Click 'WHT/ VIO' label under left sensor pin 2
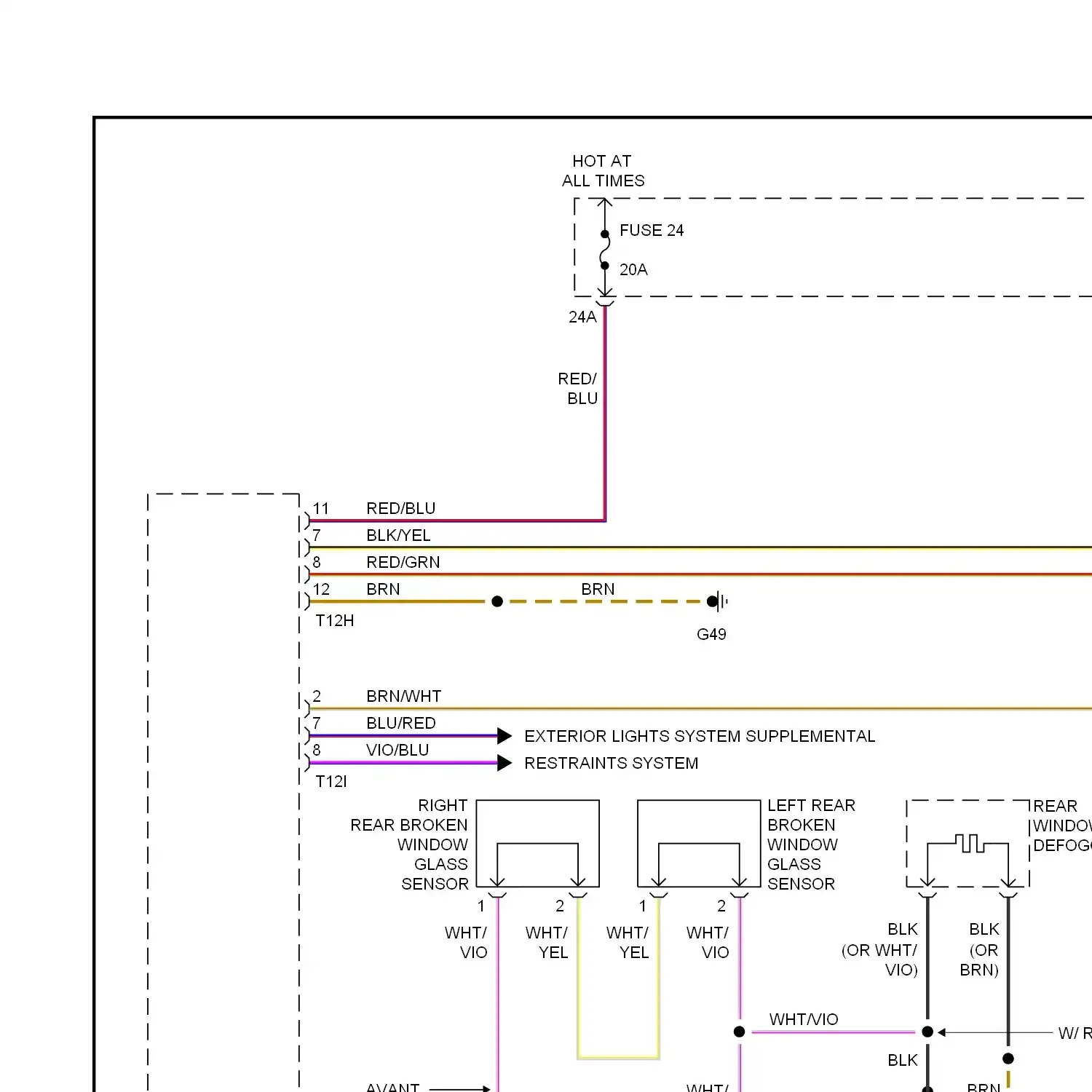Viewport: 1092px width, 1092px height. (x=708, y=943)
